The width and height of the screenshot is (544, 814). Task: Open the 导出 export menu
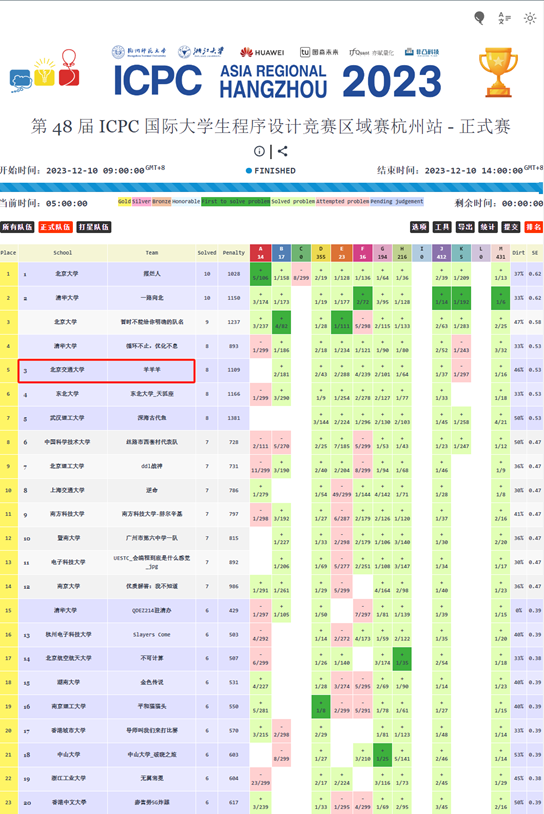pyautogui.click(x=465, y=227)
